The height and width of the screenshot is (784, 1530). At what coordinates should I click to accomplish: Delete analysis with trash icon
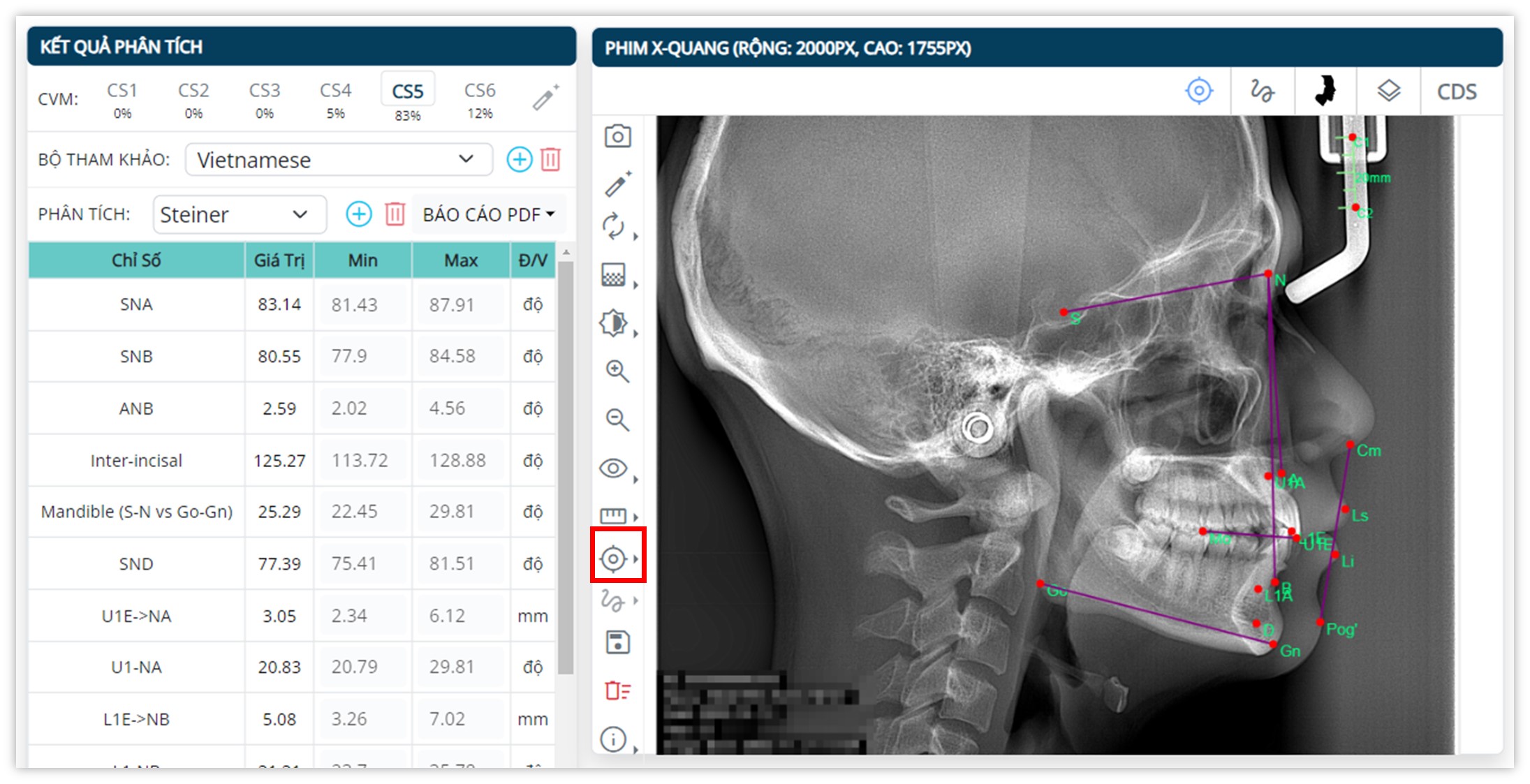(x=395, y=214)
